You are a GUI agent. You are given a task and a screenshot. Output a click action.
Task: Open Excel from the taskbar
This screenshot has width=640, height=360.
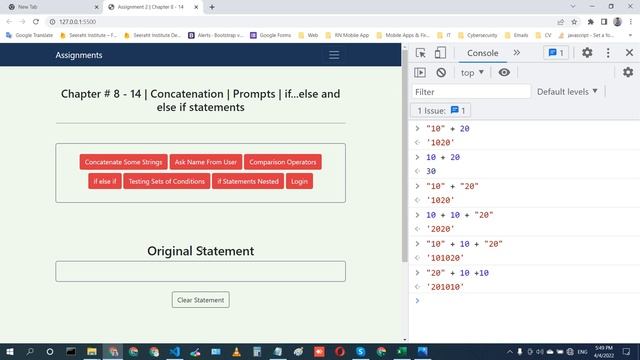402,351
